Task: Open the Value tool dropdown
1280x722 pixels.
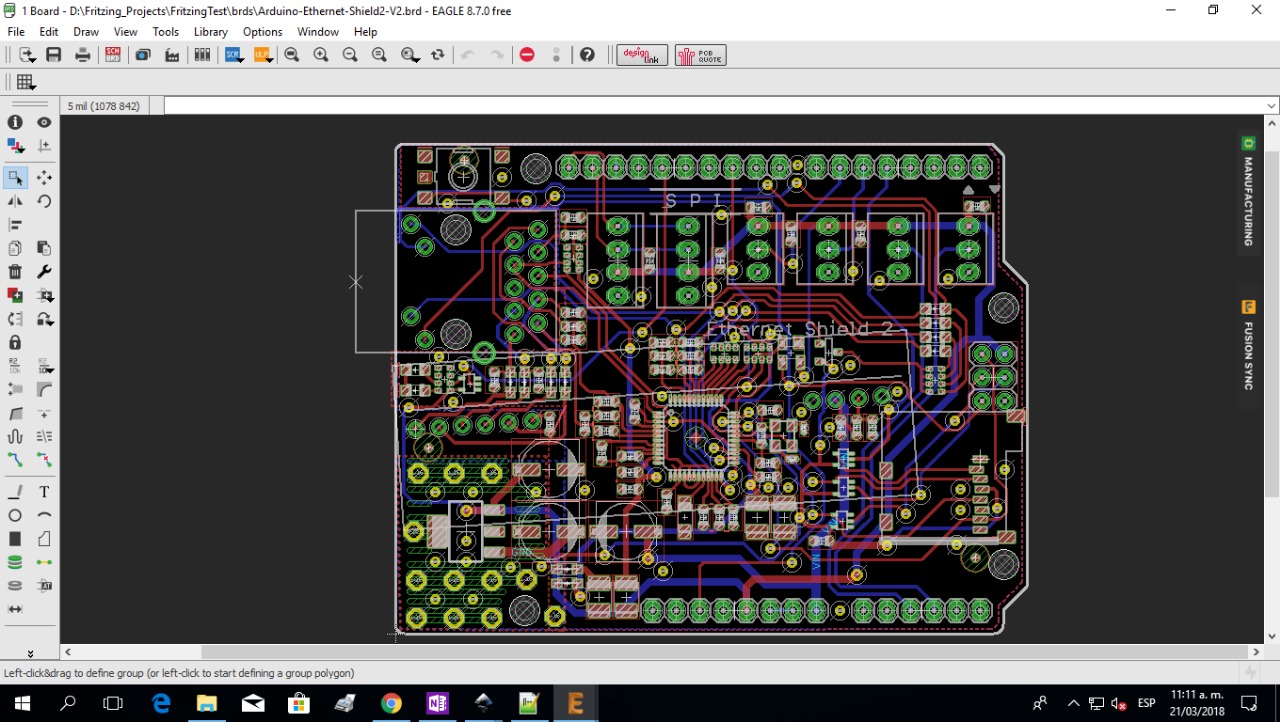Action: pyautogui.click(x=44, y=366)
